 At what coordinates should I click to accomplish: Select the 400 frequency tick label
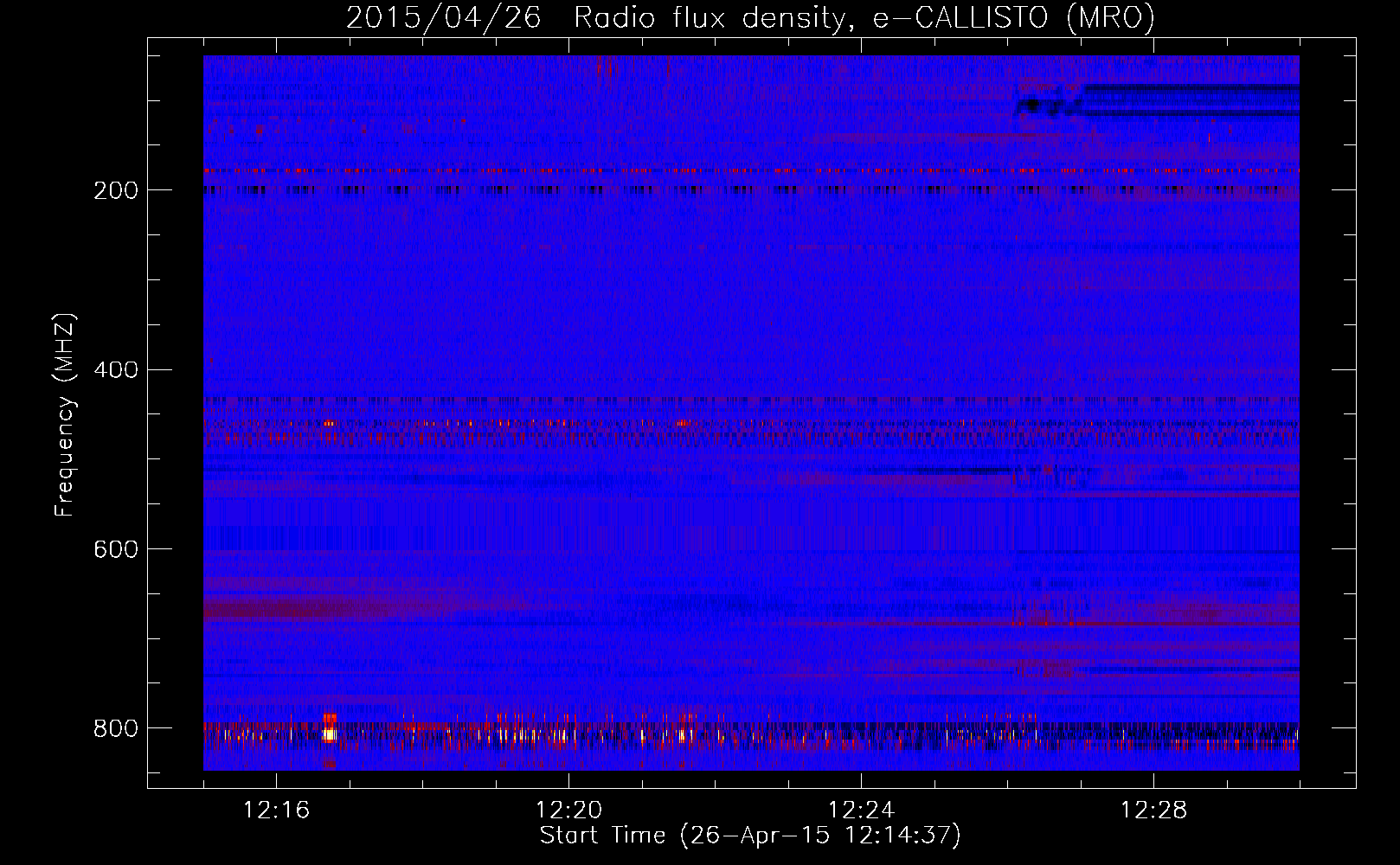click(x=116, y=370)
